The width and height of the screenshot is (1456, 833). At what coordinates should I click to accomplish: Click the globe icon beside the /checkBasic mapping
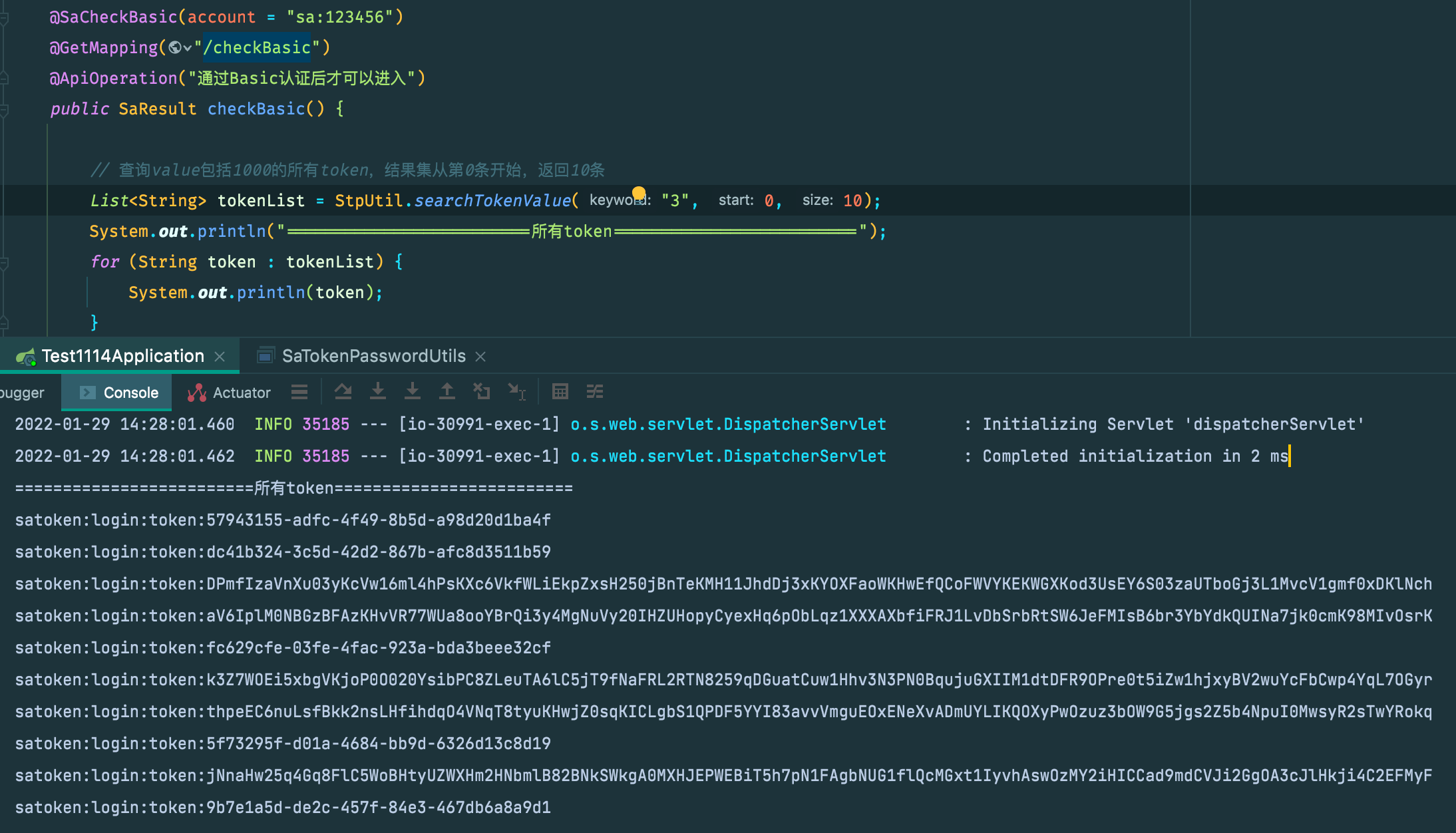(175, 47)
